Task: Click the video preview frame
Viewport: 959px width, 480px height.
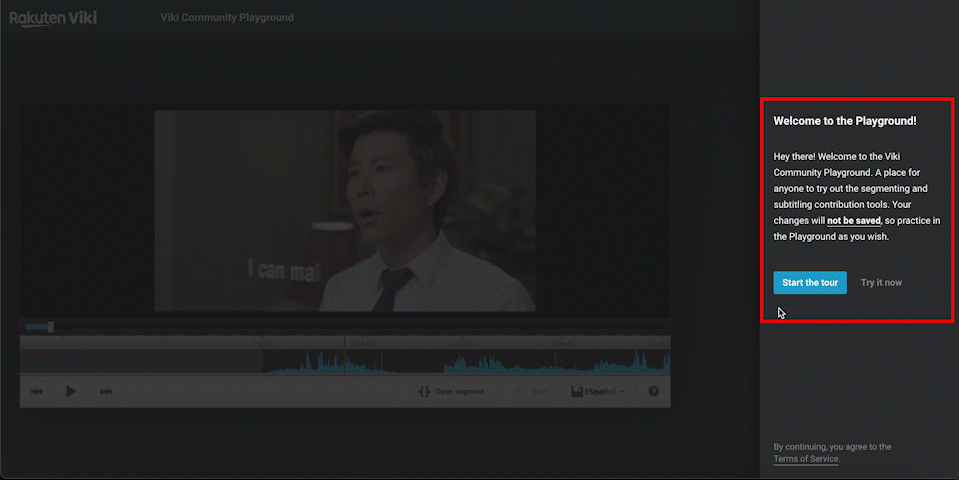Action: click(345, 210)
